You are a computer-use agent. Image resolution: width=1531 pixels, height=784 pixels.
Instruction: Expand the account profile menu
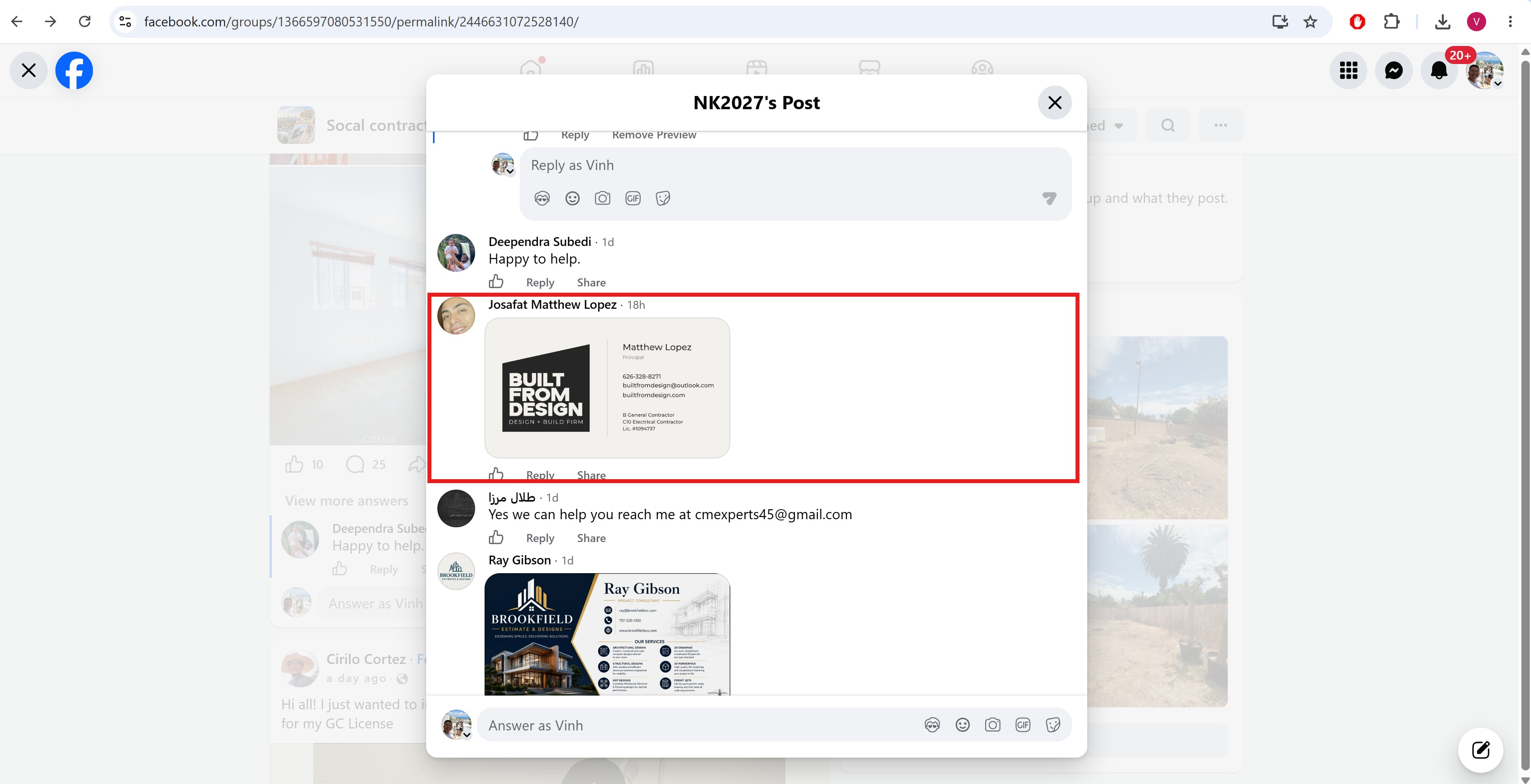click(1485, 70)
